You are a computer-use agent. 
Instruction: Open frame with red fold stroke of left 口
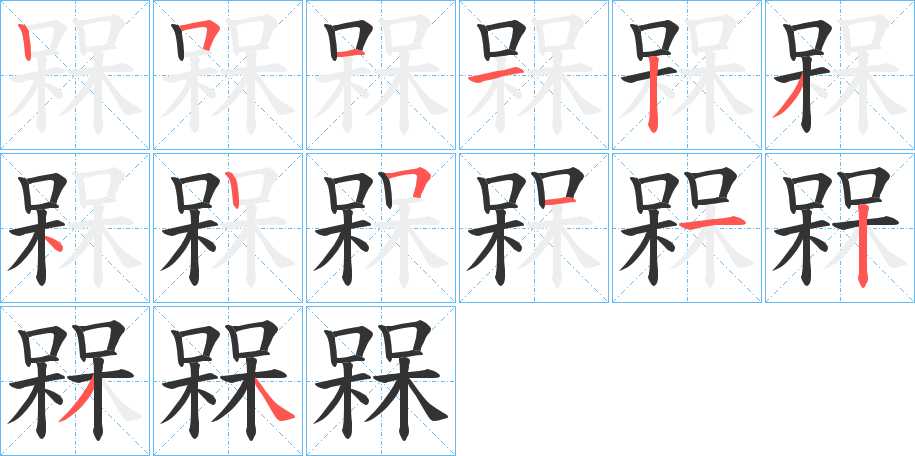228,75
